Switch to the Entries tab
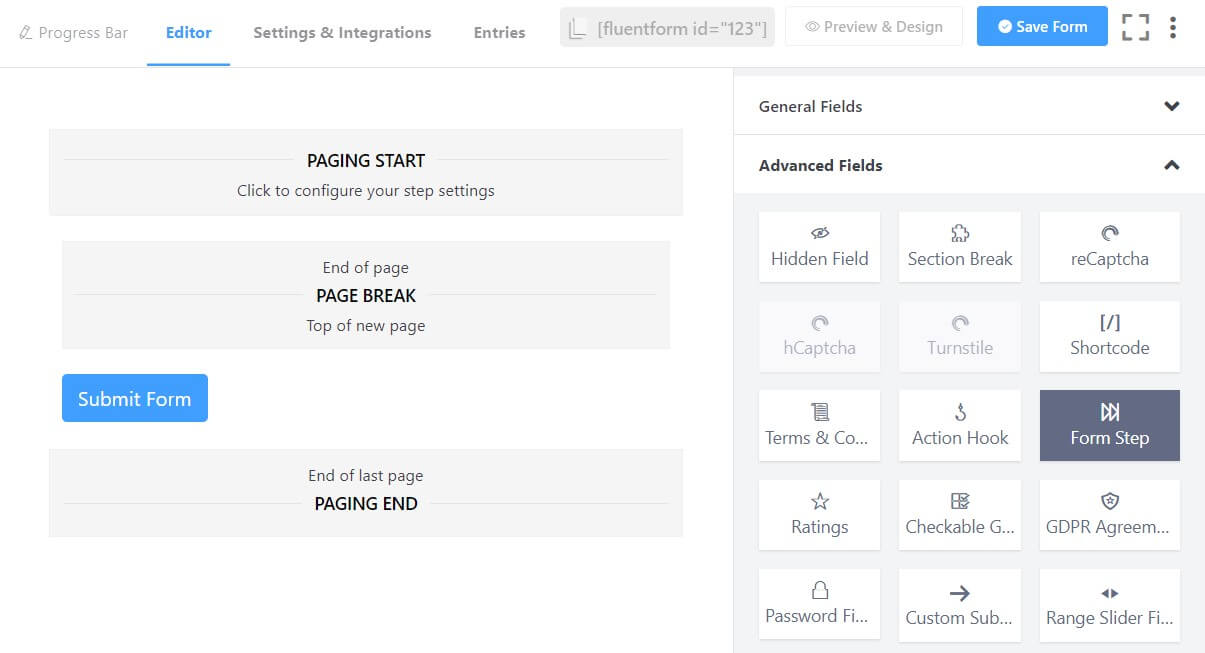 499,32
